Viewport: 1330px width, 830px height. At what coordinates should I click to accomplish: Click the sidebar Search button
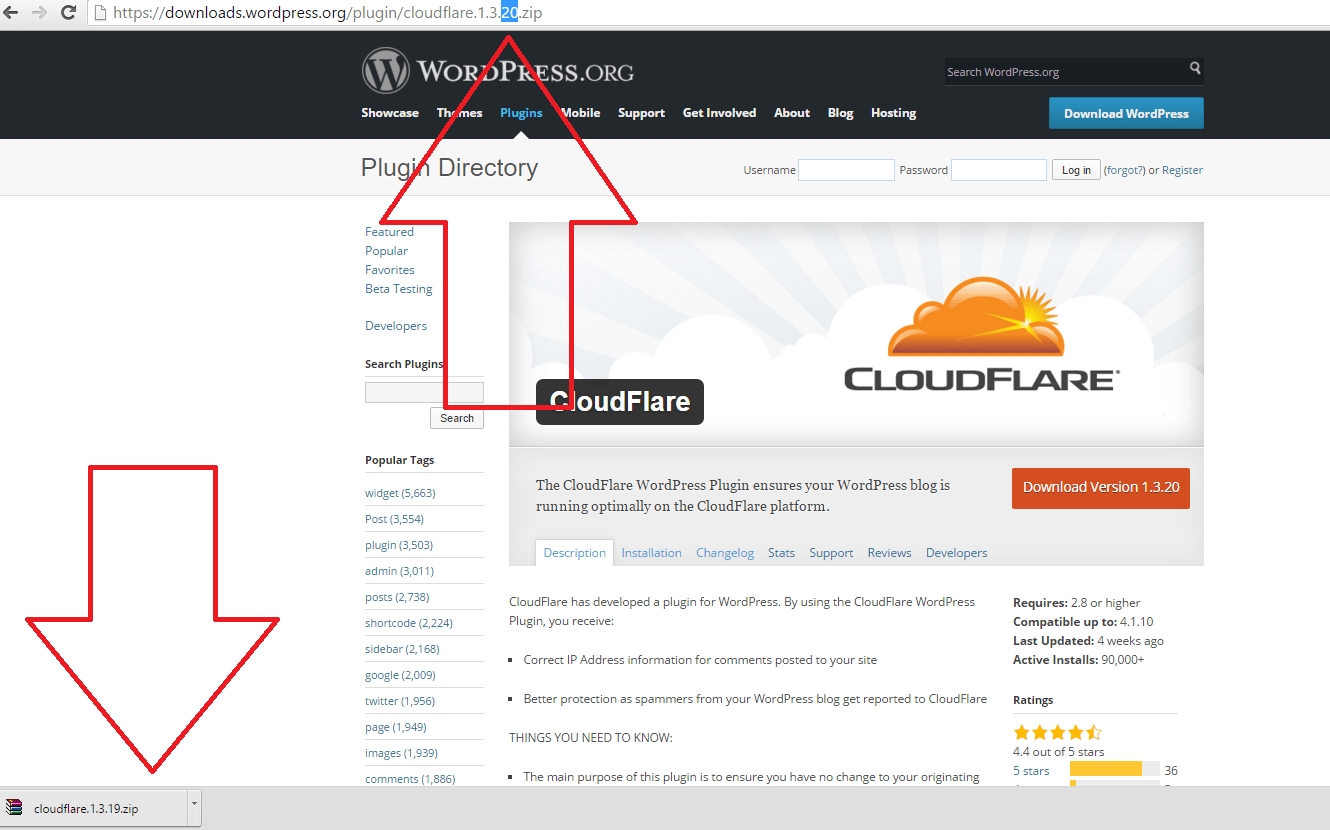coord(457,418)
